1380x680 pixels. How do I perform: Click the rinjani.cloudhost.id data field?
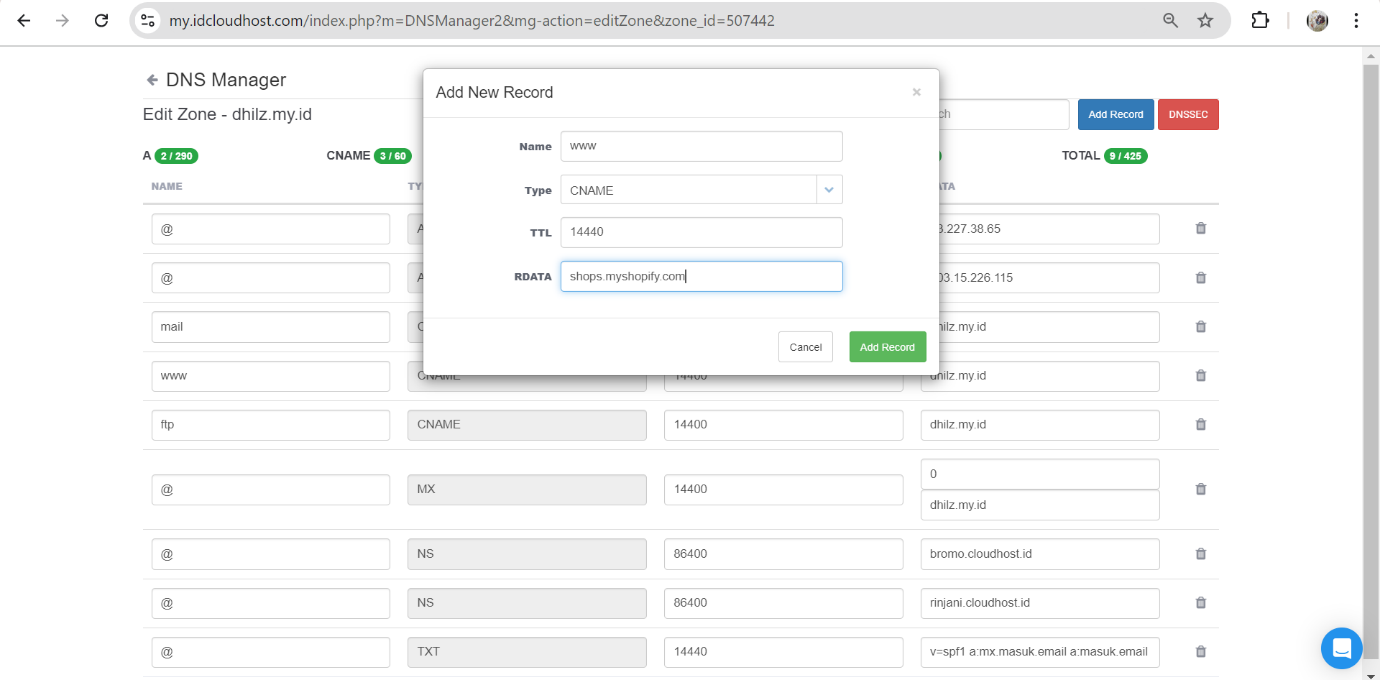(1040, 602)
